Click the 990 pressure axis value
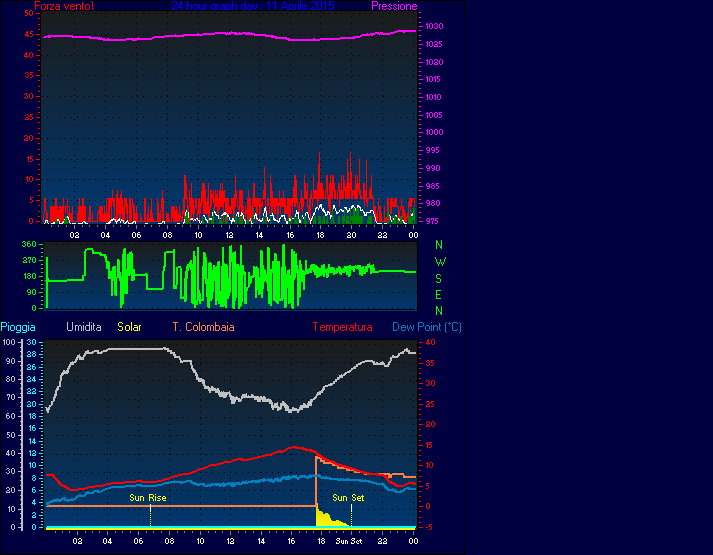The height and width of the screenshot is (555, 713). pyautogui.click(x=432, y=168)
